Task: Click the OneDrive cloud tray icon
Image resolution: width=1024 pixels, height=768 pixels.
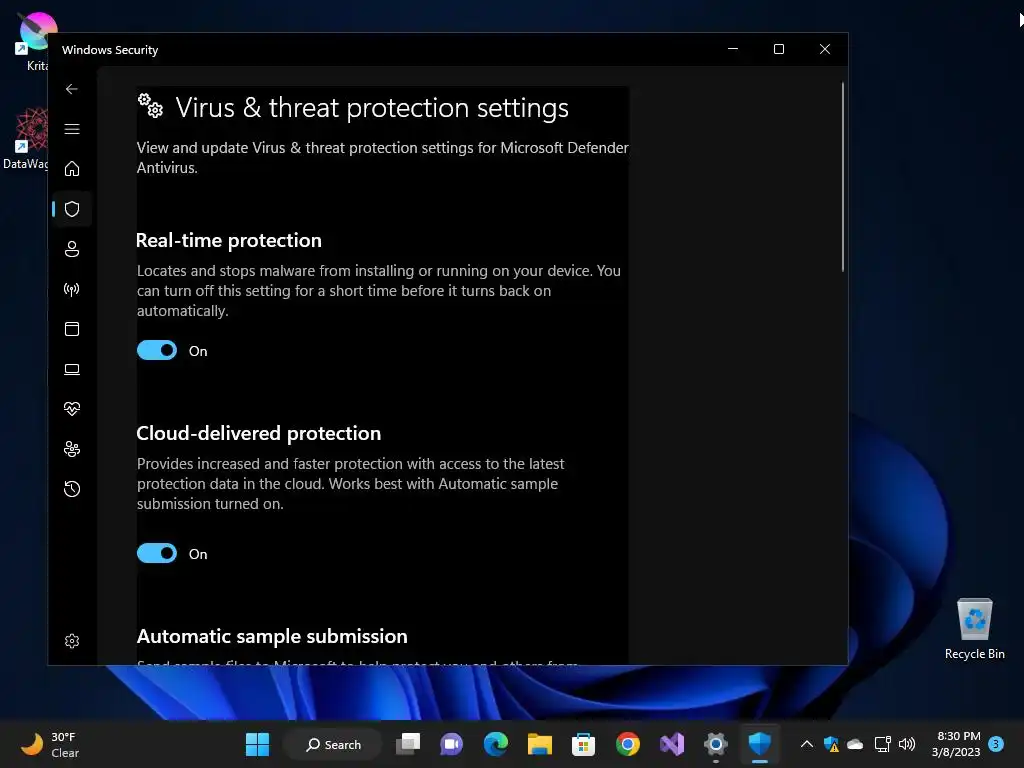Action: pos(856,744)
